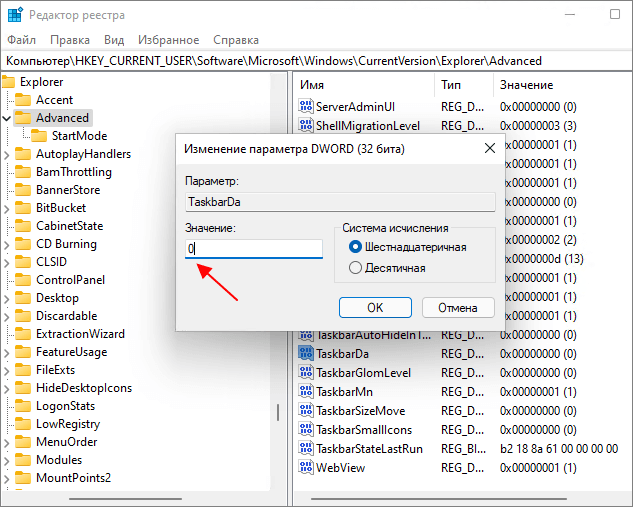Click the BitBucket folder icon

tap(23, 207)
